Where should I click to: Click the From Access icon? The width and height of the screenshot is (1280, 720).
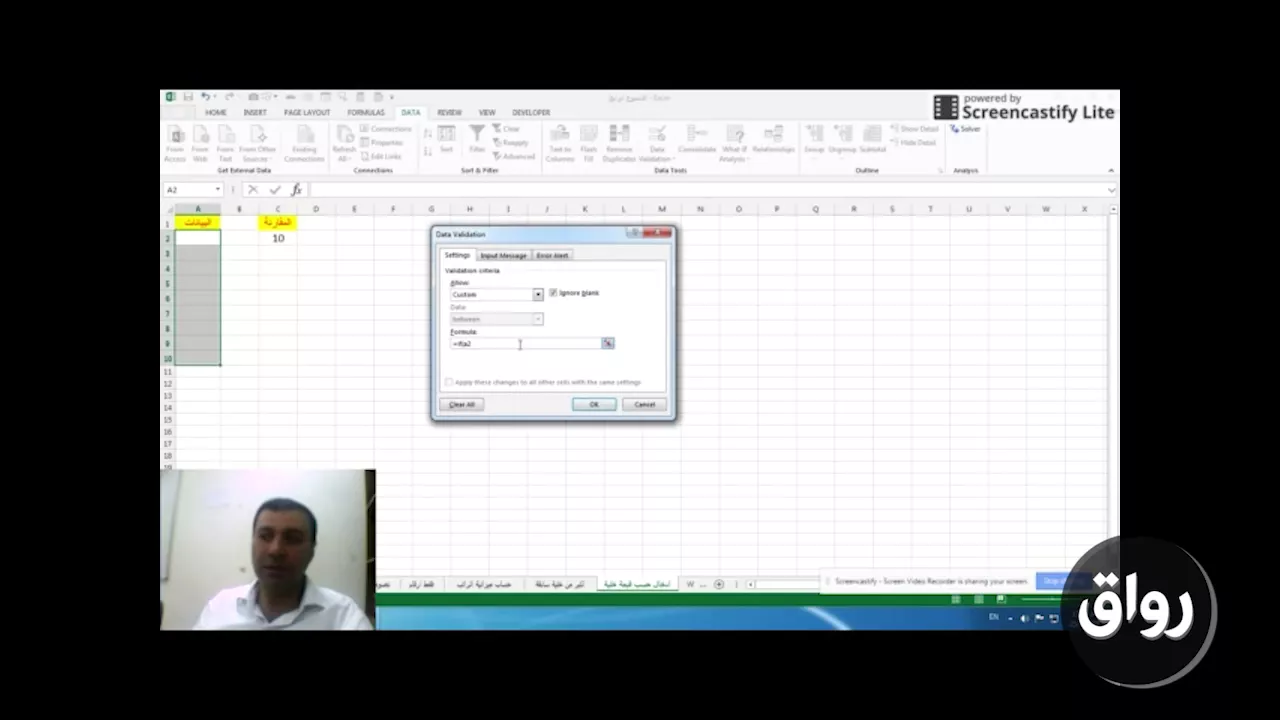(x=175, y=143)
